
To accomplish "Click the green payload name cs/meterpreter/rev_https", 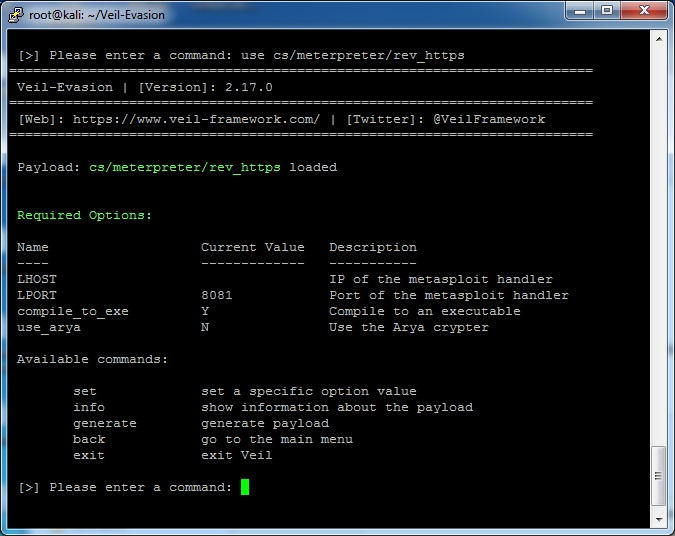I will pos(185,167).
